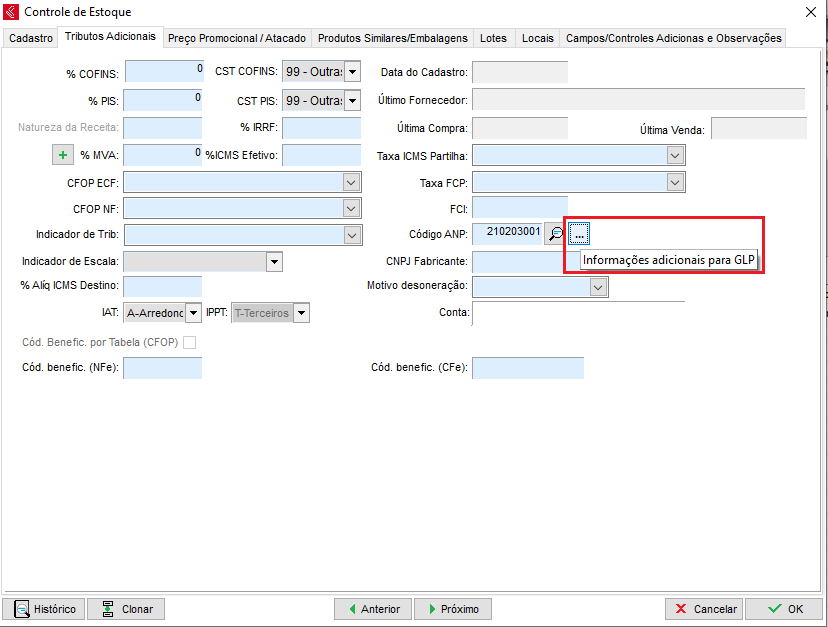
Task: Expand the CST COFINS dropdown
Action: 352,72
